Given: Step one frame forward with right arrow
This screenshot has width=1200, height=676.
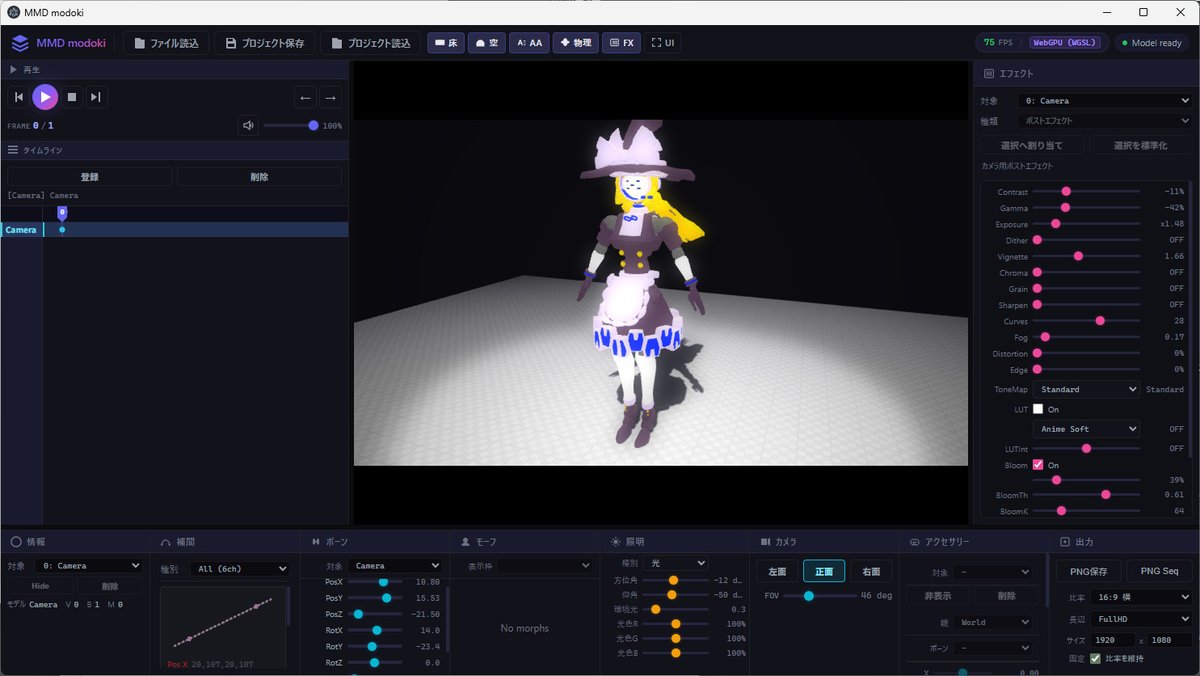Looking at the screenshot, I should coord(330,97).
